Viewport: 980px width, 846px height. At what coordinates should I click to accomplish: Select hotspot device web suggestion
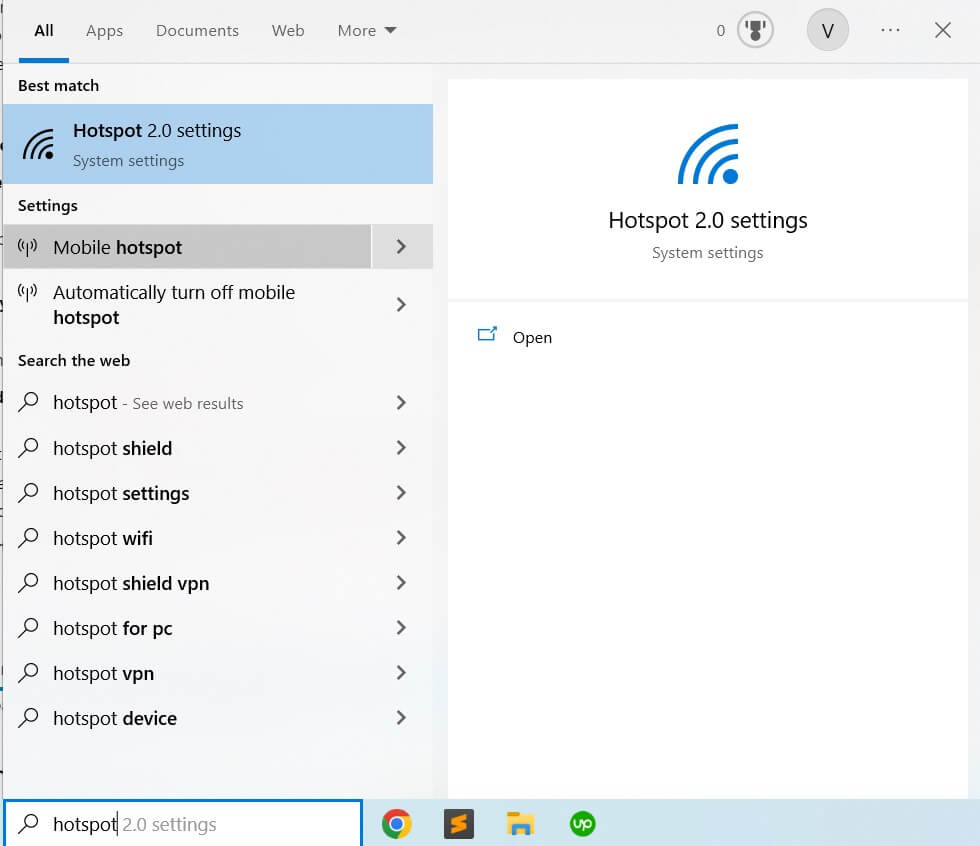(x=187, y=718)
